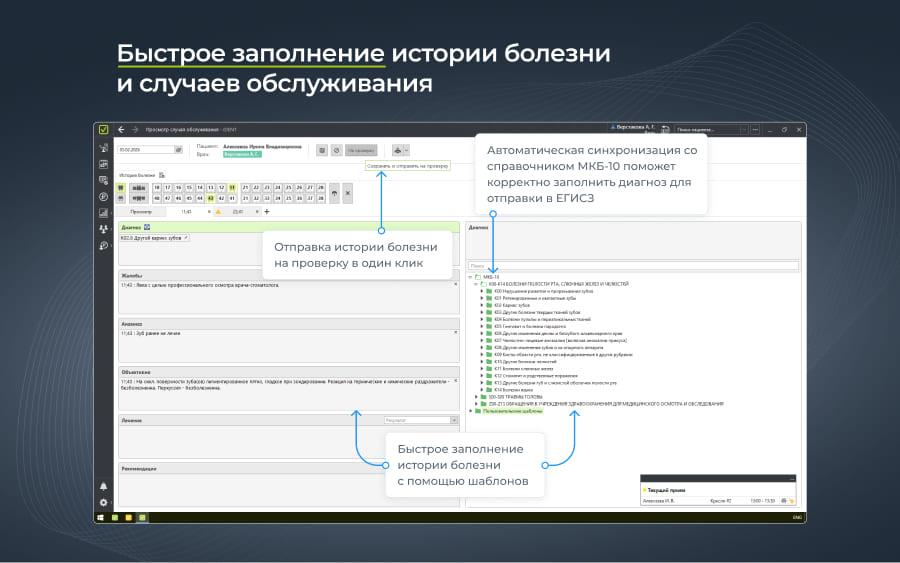Image resolution: width=900 pixels, height=563 pixels.
Task: Collapse the K00-K14 diseases of oral cavity node
Action: [475, 284]
